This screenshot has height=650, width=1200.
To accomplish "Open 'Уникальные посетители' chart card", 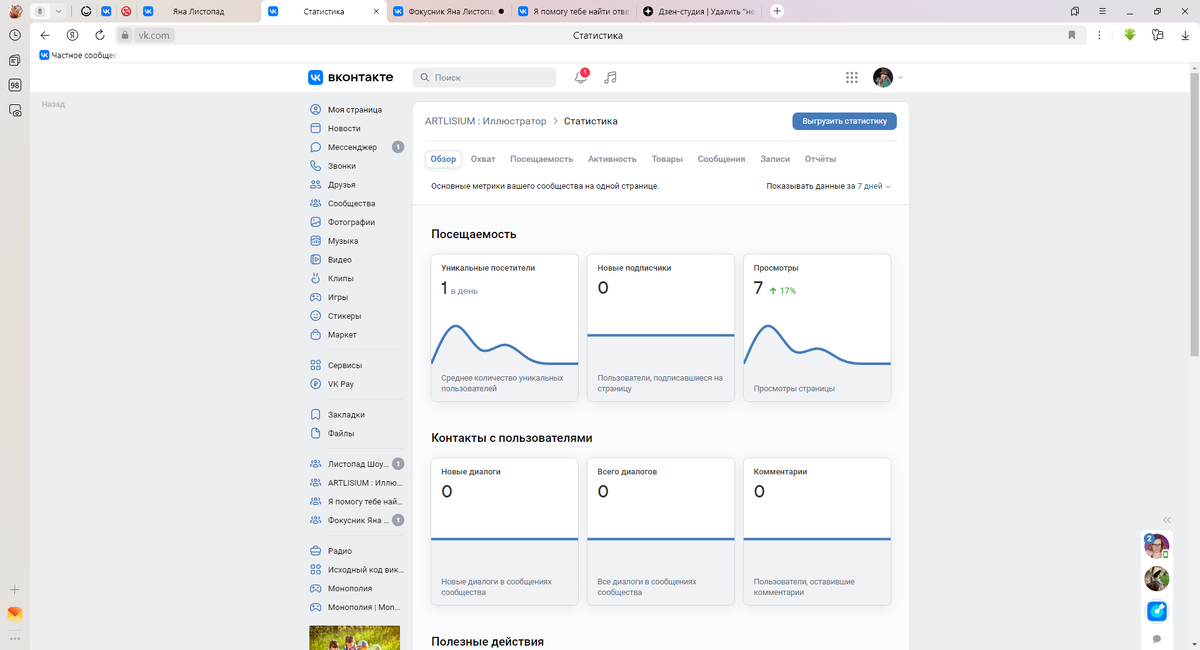I will [x=505, y=328].
